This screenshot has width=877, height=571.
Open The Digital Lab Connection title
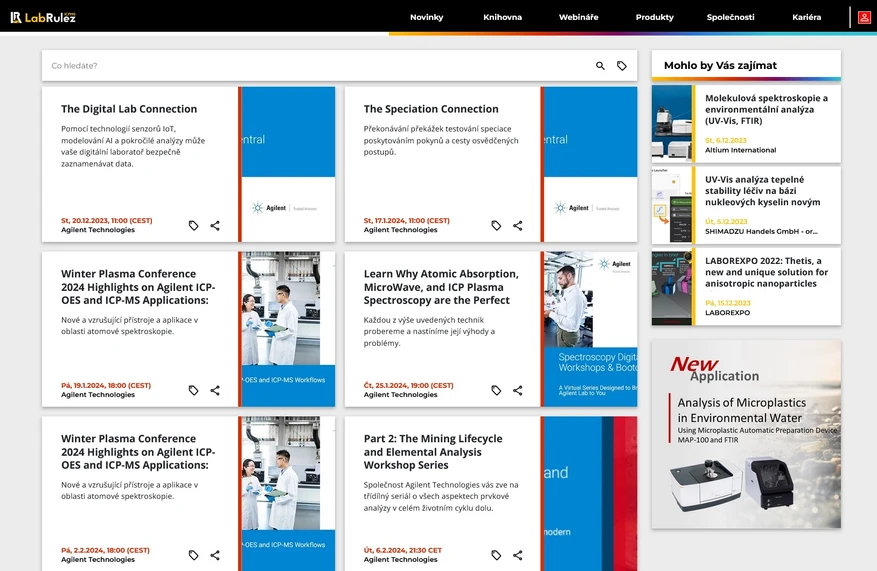tap(129, 109)
